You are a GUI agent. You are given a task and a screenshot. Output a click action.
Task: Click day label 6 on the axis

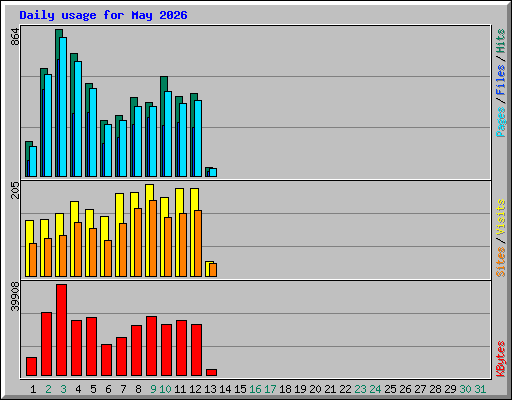click(108, 389)
